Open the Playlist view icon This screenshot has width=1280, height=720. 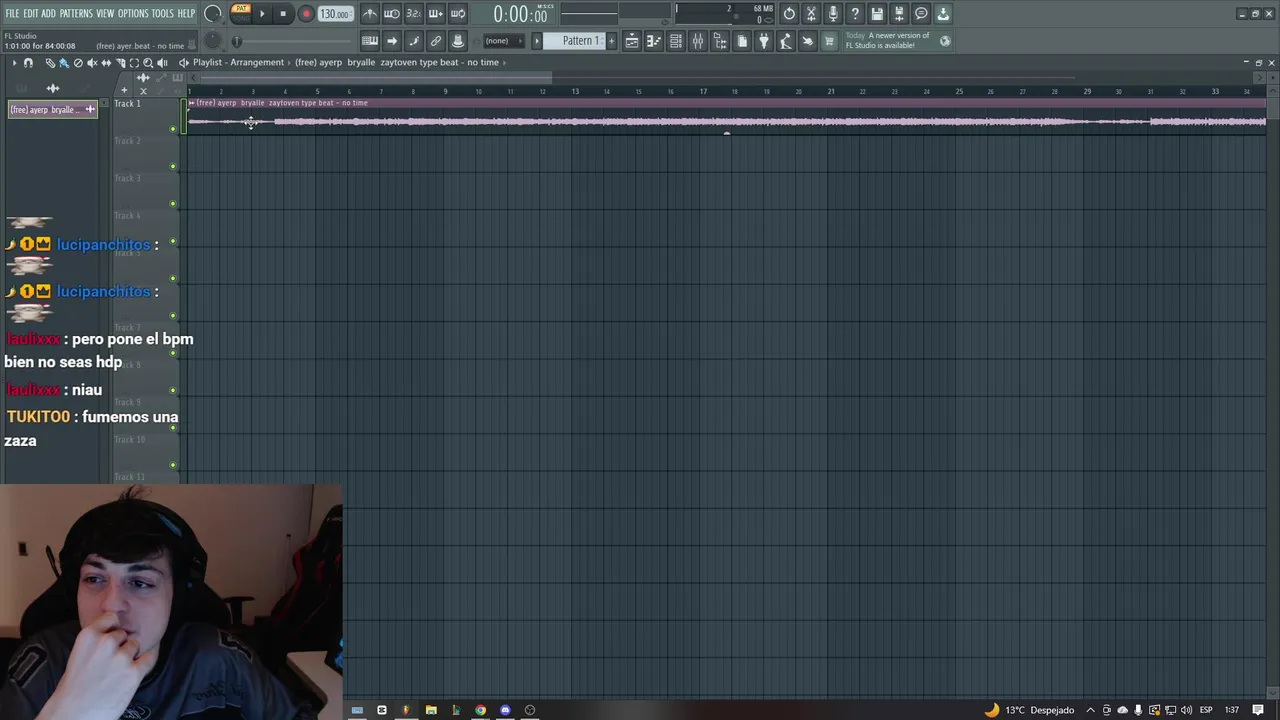pos(632,41)
